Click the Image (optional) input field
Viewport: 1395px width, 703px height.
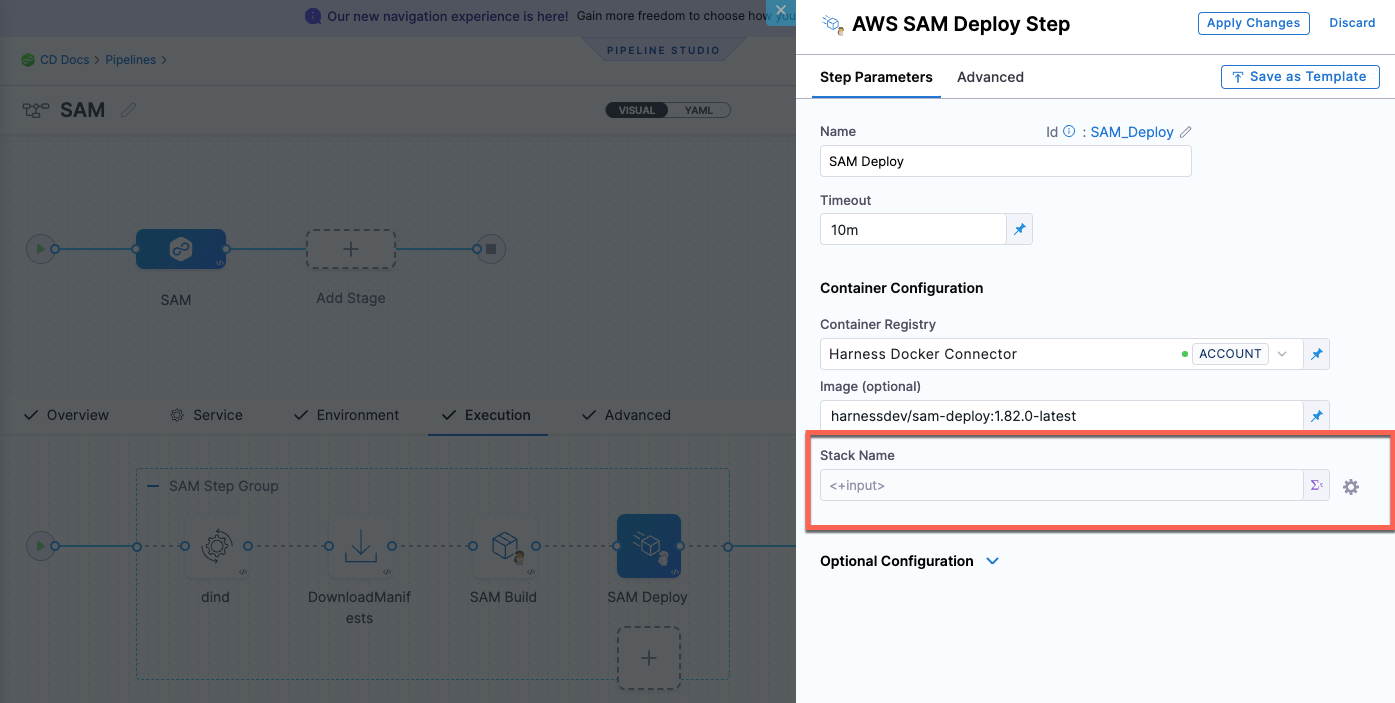[1060, 416]
